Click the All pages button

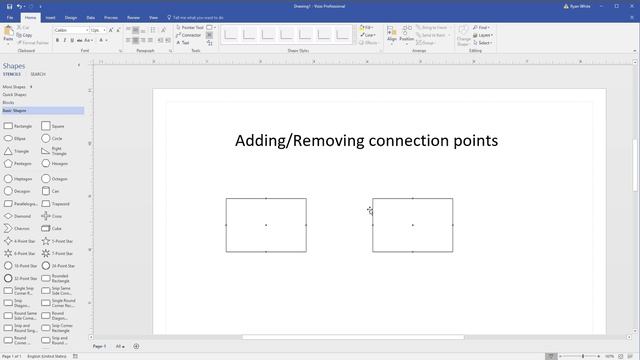[x=120, y=346]
